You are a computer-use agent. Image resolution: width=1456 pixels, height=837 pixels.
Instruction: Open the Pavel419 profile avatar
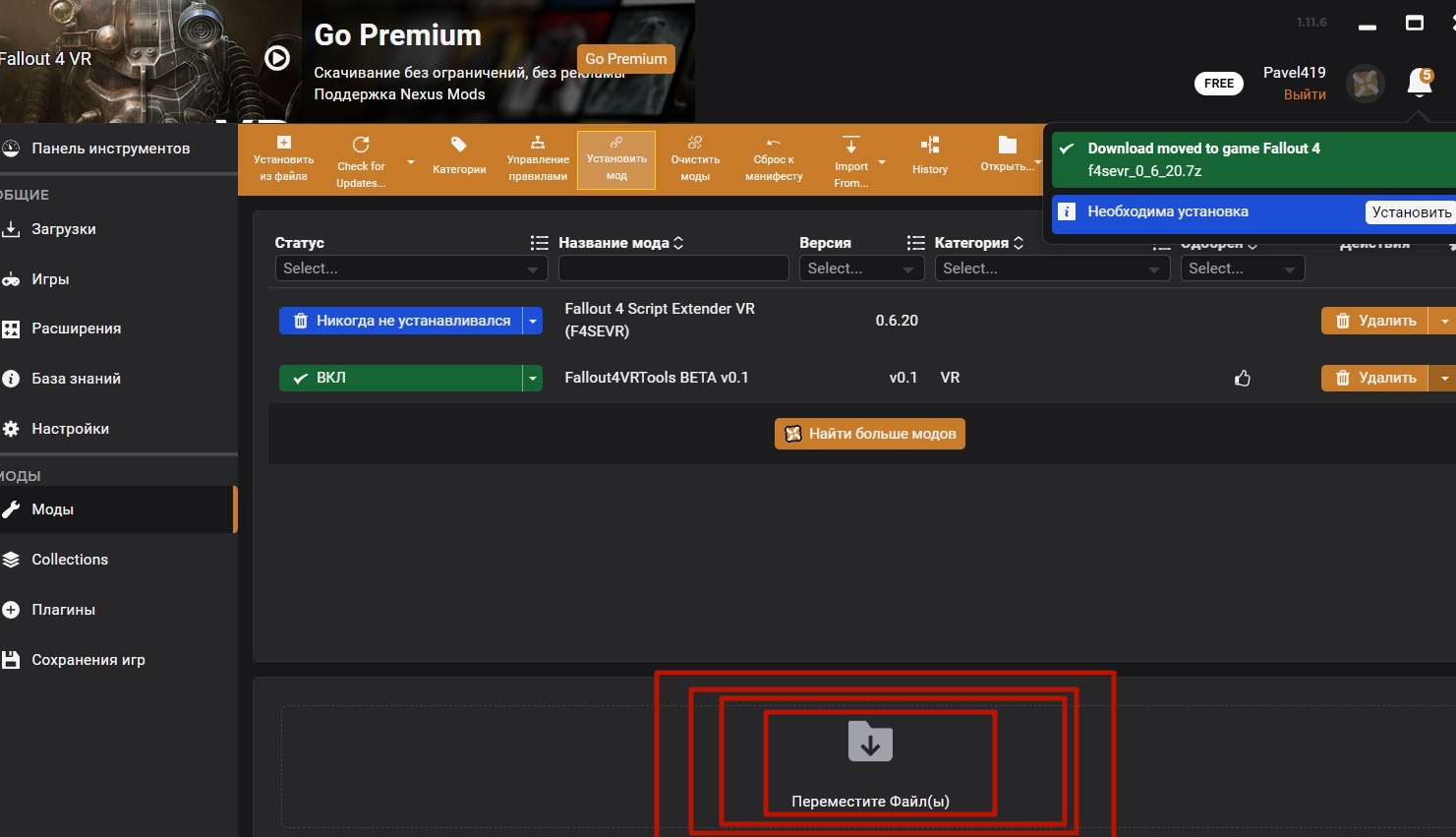pyautogui.click(x=1366, y=84)
